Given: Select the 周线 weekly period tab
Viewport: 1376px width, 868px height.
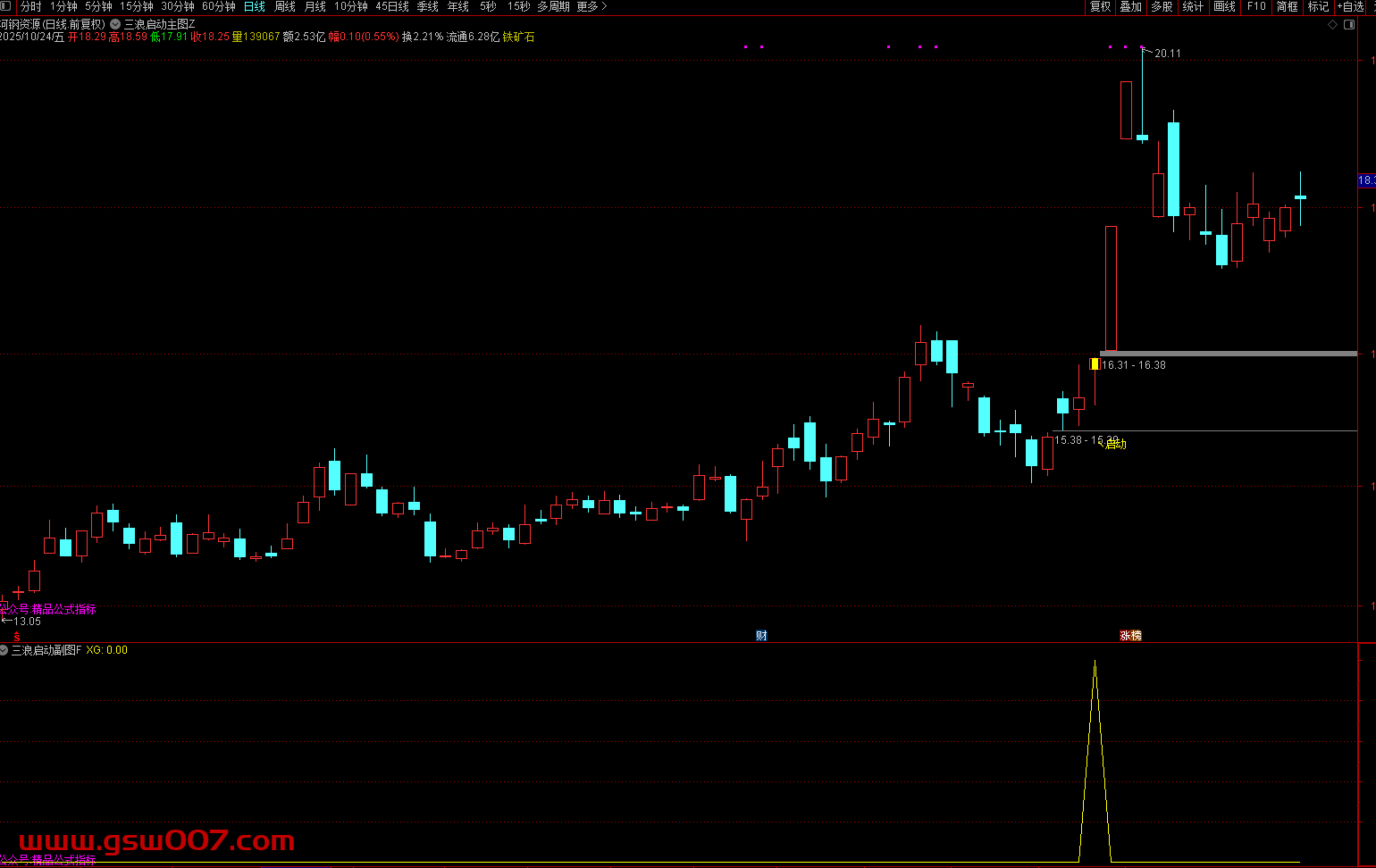Looking at the screenshot, I should point(285,6).
